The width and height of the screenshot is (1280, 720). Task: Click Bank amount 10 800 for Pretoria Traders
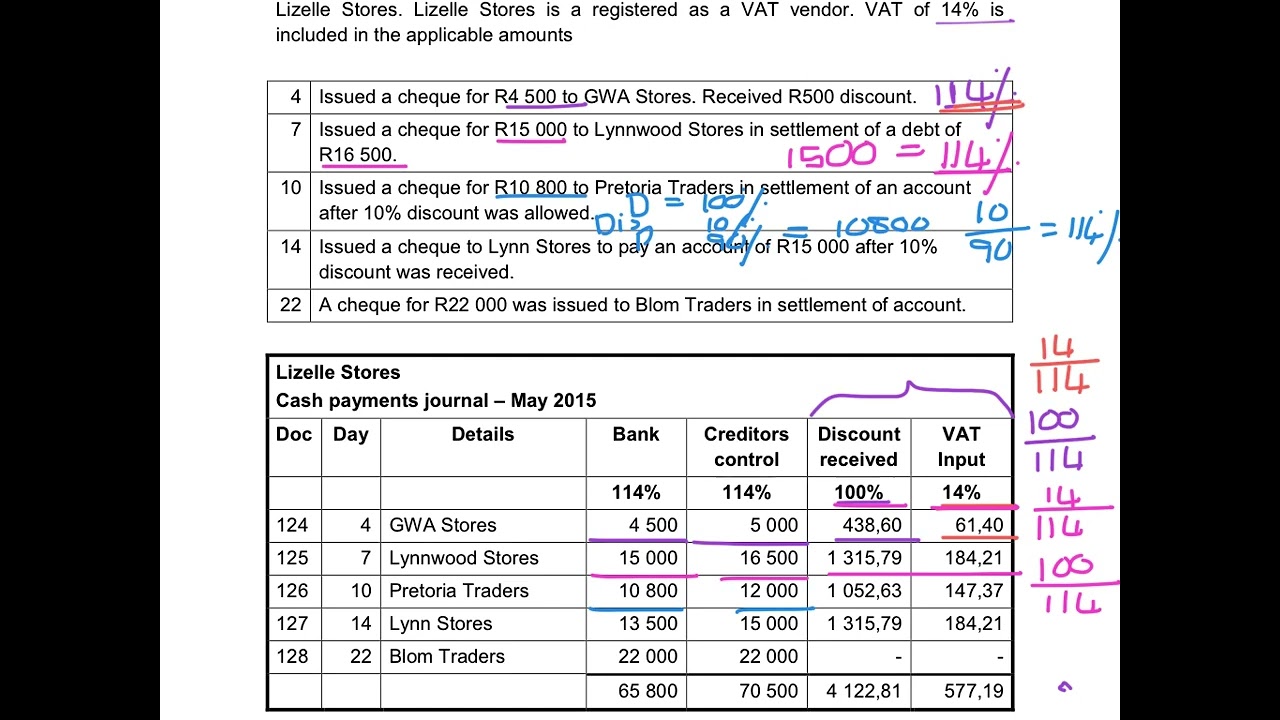coord(648,591)
